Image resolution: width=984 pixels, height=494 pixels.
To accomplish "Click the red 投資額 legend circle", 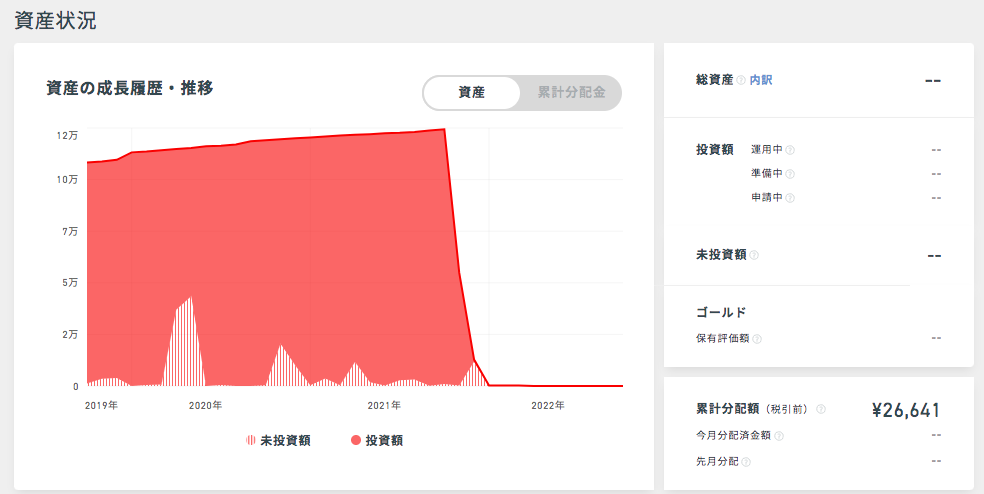I will pyautogui.click(x=356, y=441).
